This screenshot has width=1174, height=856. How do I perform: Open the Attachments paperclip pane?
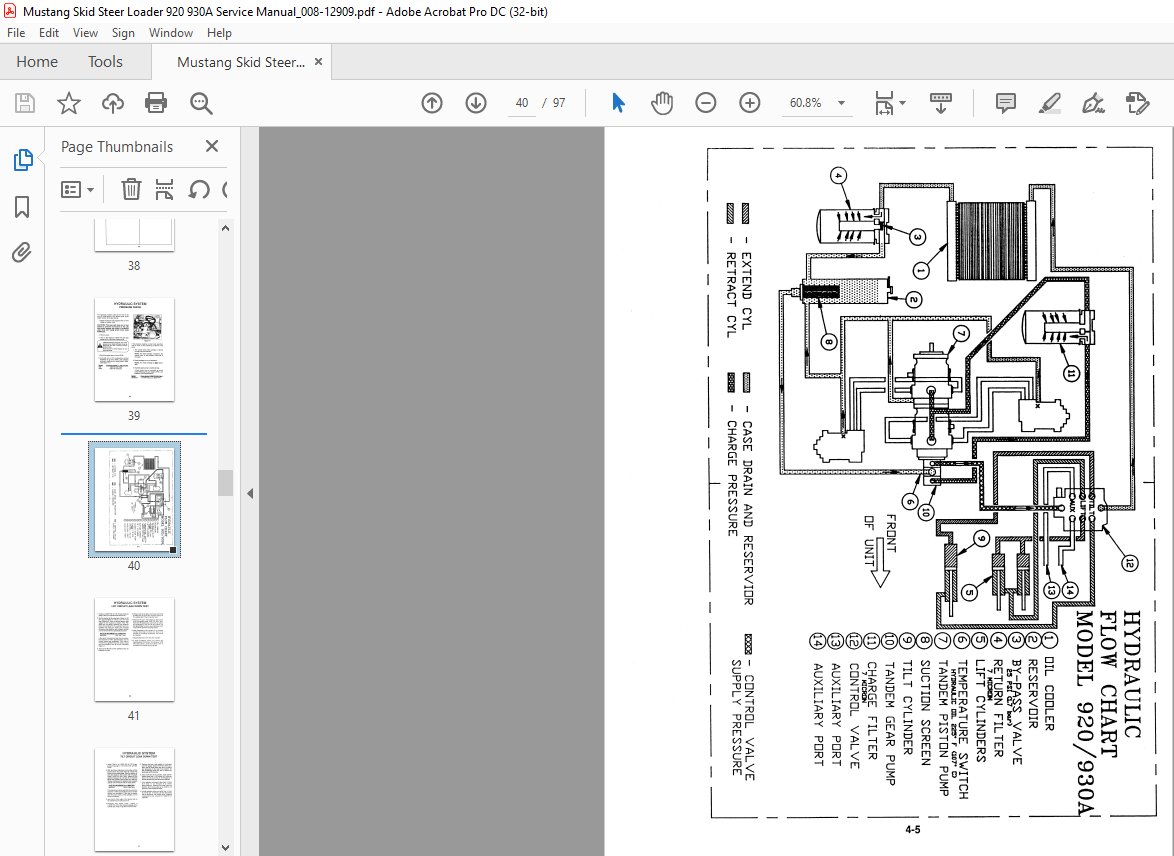(22, 252)
